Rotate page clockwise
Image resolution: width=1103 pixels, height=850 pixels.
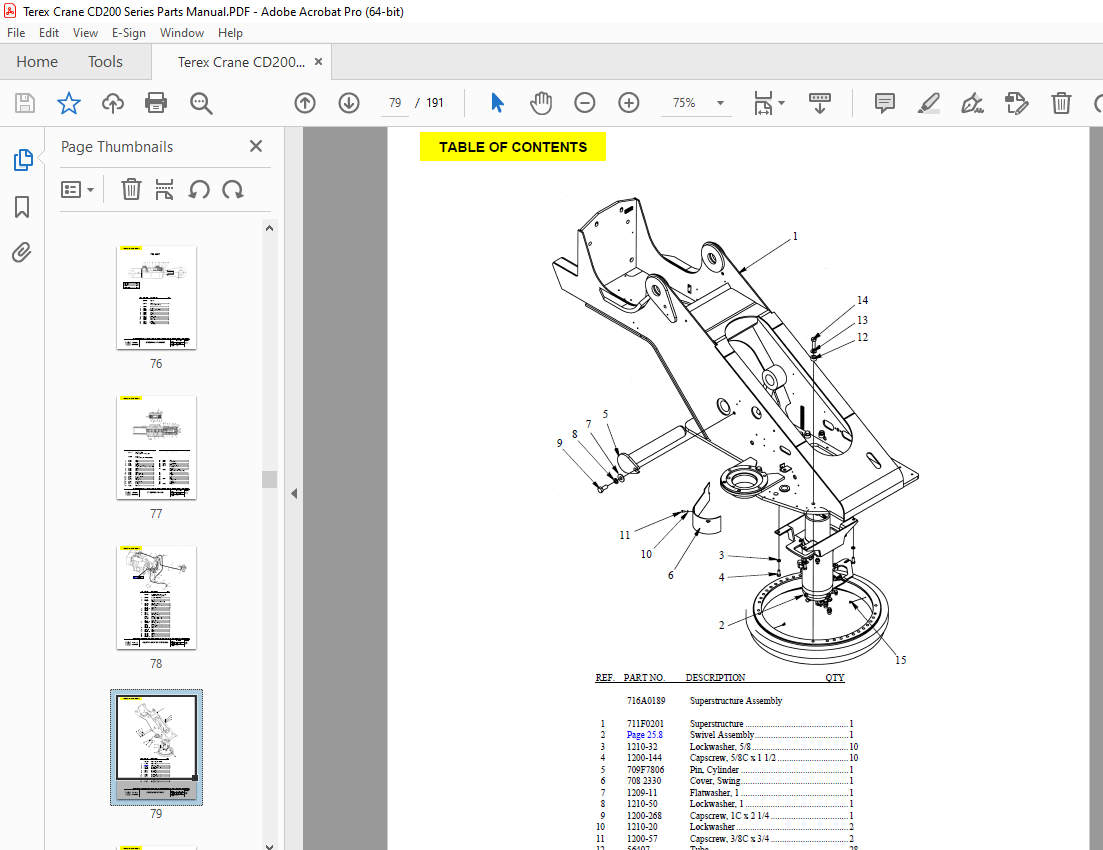[233, 189]
